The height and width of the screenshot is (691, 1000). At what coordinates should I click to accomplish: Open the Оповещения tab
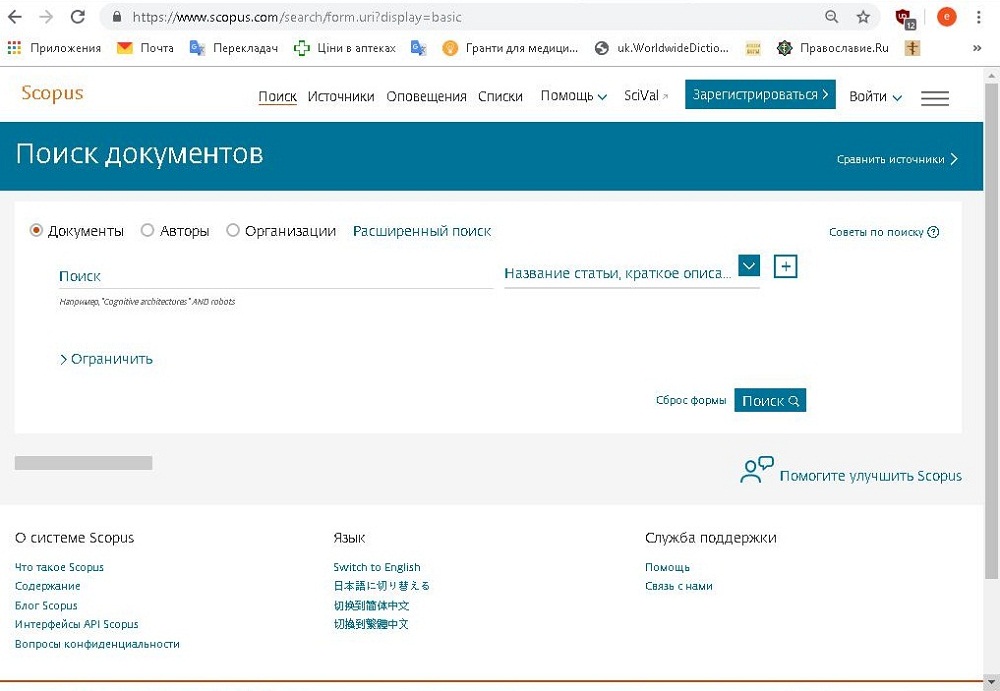[426, 96]
